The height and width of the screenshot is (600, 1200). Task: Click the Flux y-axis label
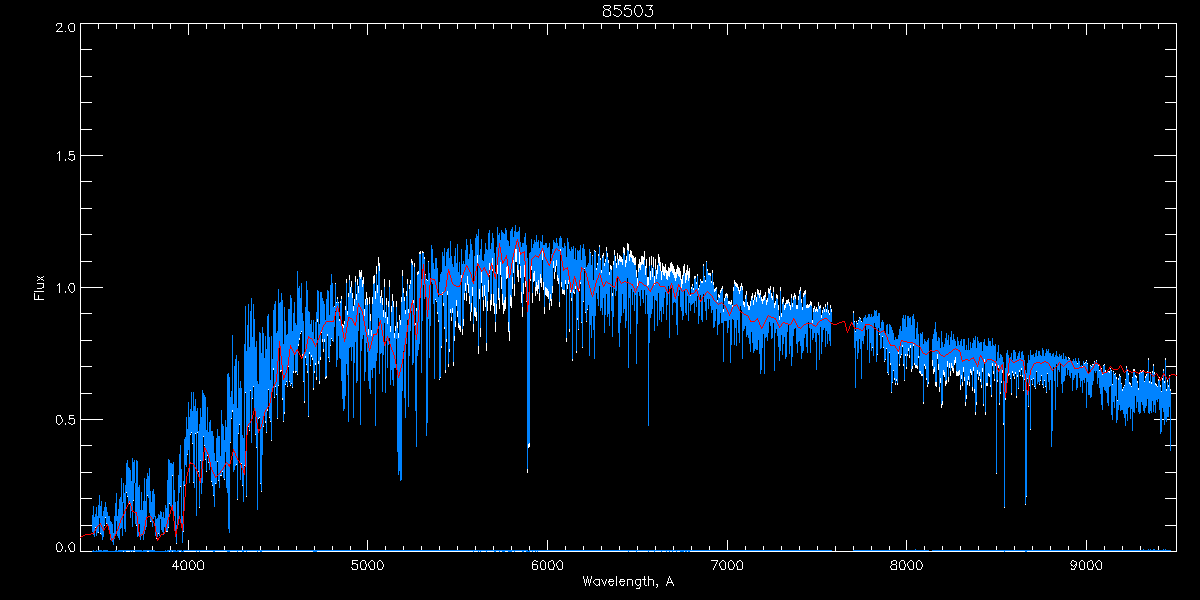click(x=40, y=288)
